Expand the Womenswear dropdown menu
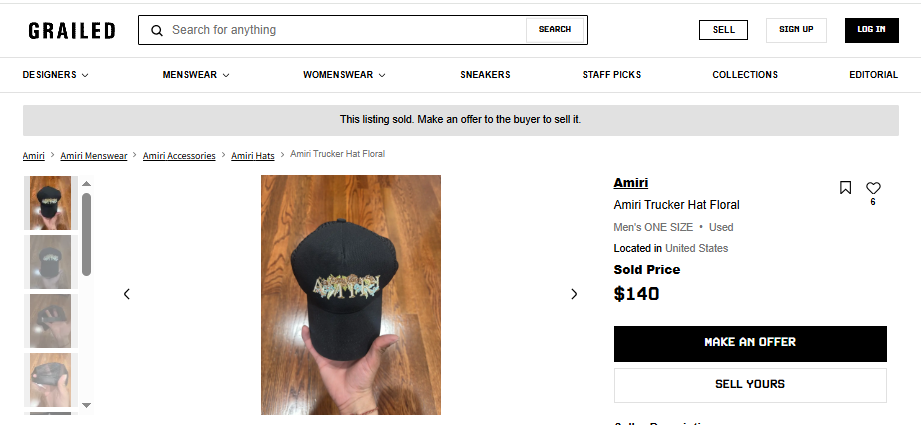 (344, 75)
